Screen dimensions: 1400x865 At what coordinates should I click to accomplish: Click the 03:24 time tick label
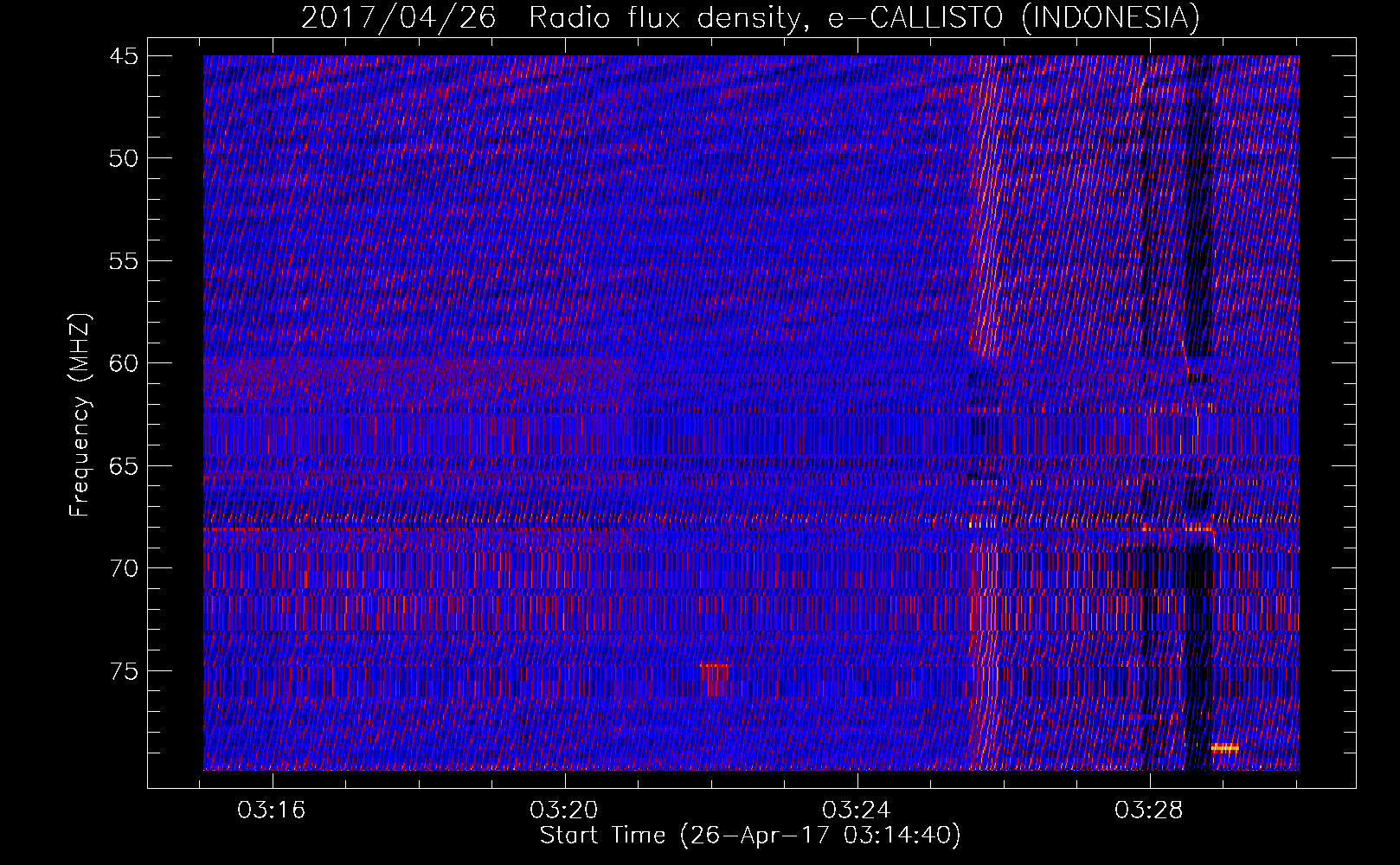click(x=857, y=811)
